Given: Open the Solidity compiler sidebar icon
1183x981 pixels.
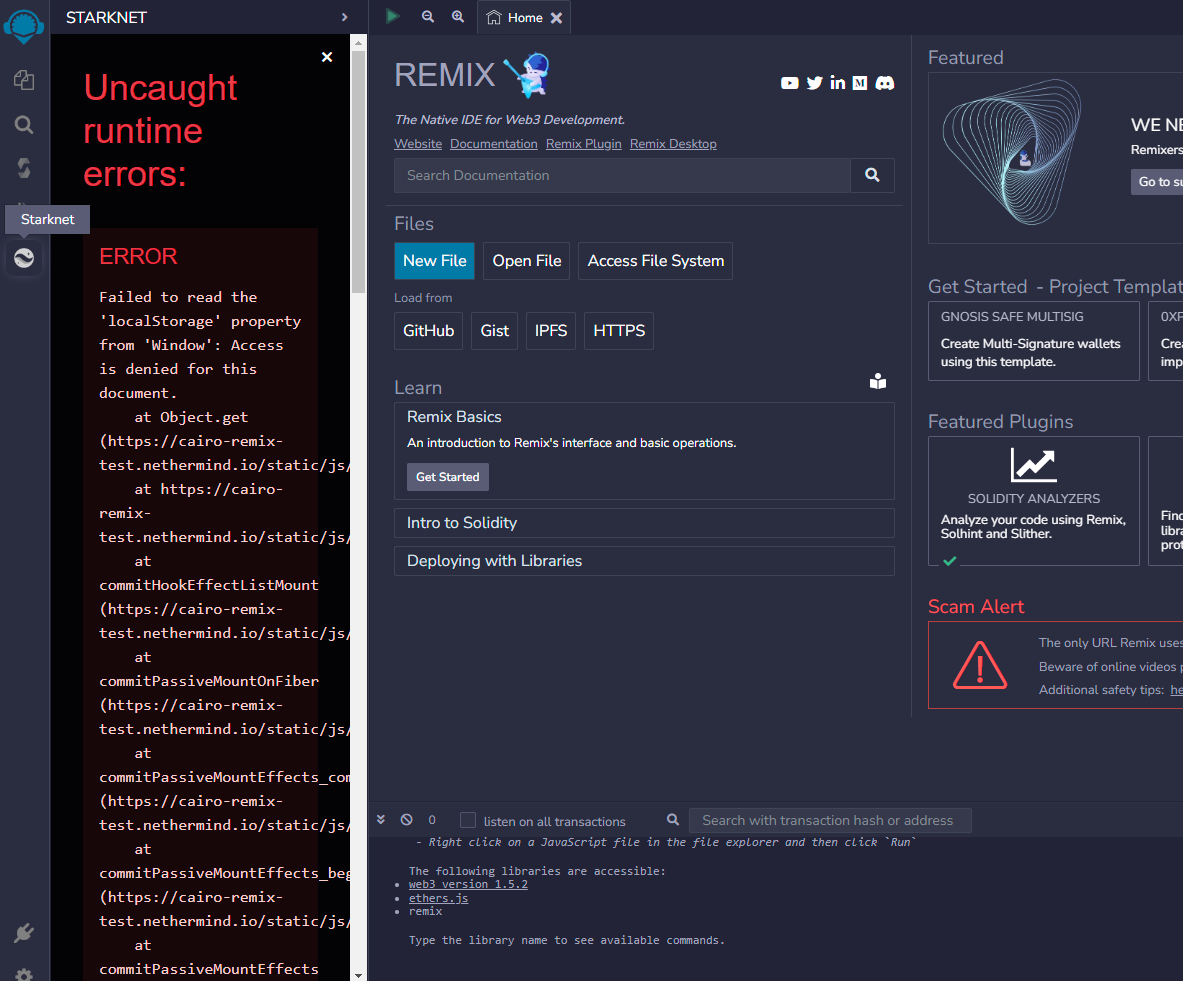Looking at the screenshot, I should [24, 168].
